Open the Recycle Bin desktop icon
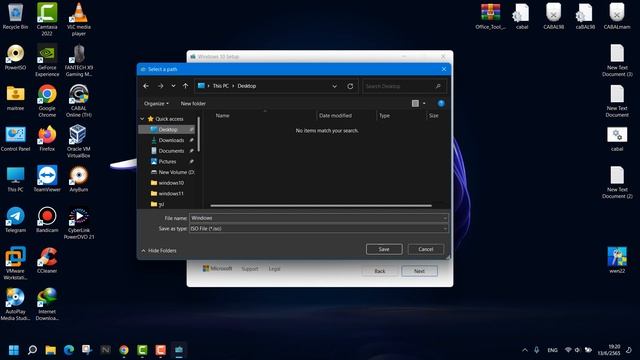640x360 pixels. click(x=16, y=17)
